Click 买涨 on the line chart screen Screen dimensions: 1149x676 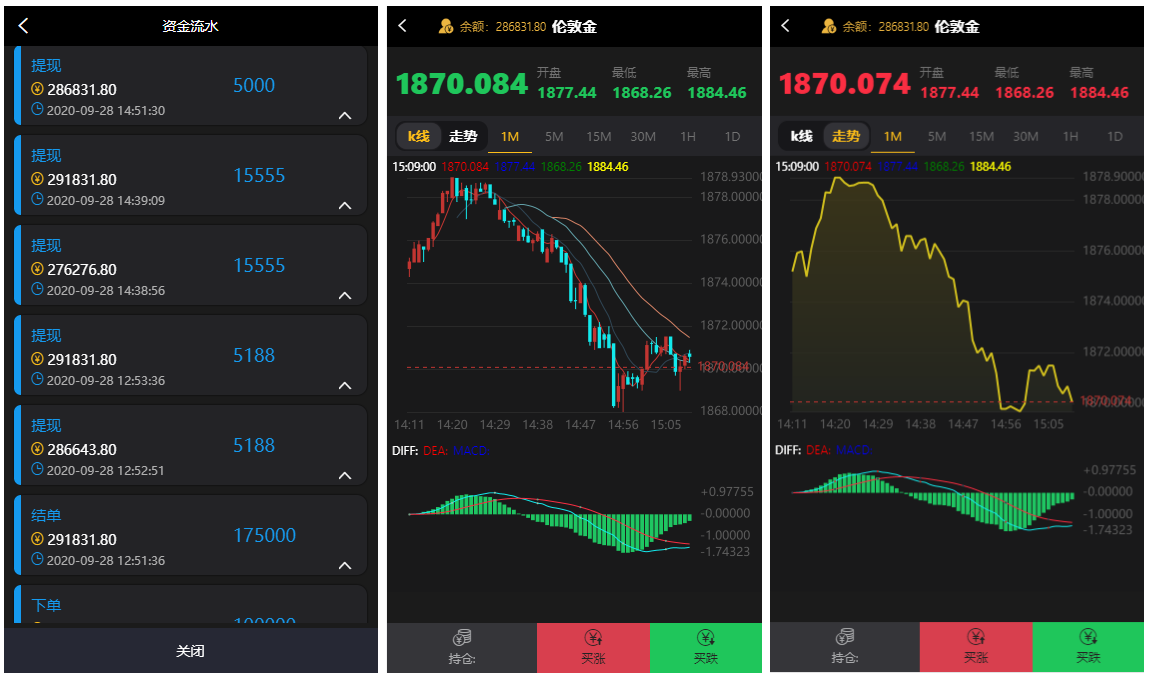coord(976,647)
